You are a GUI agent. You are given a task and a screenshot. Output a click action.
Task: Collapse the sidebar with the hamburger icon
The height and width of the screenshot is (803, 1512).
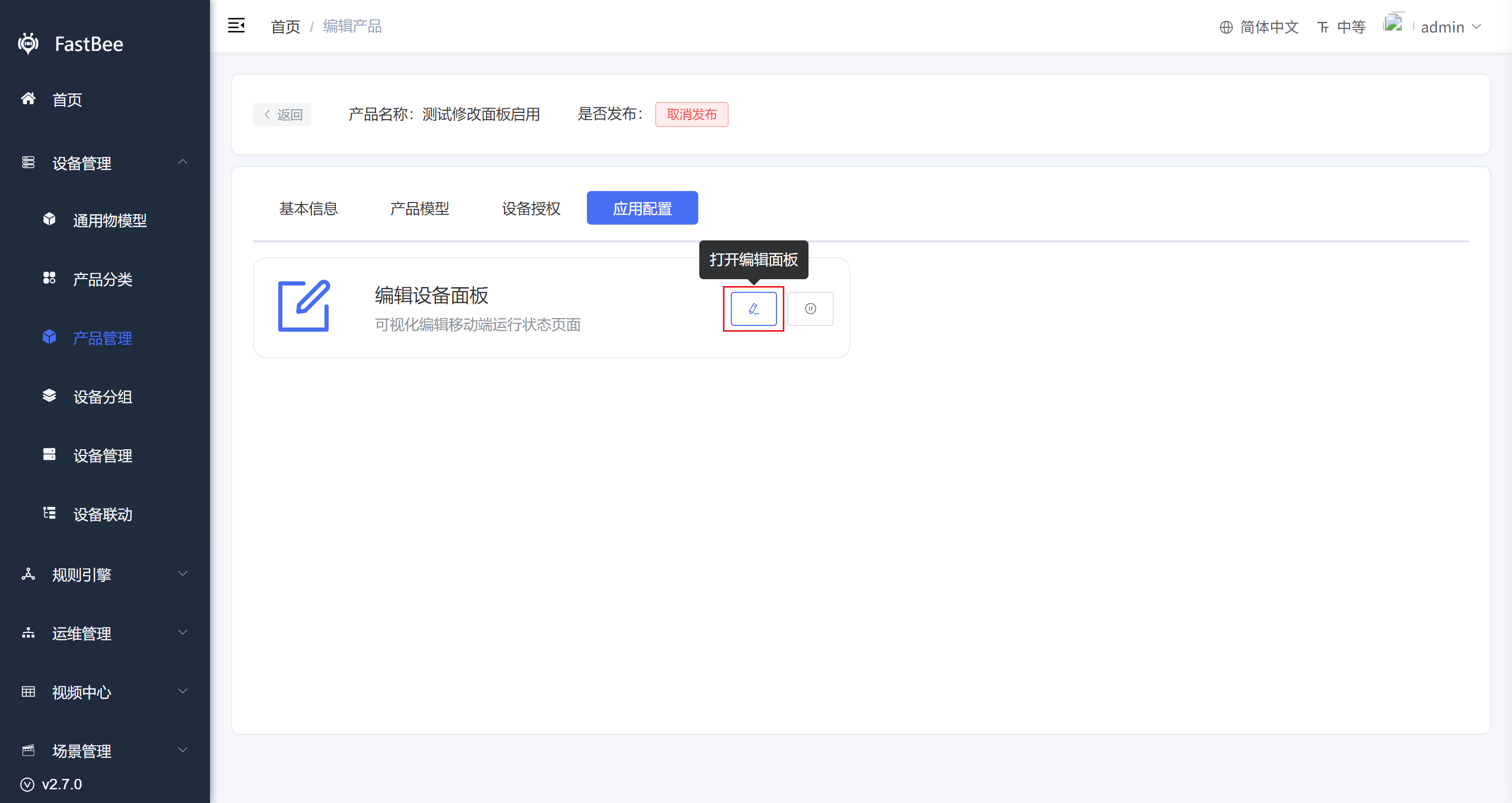point(236,26)
